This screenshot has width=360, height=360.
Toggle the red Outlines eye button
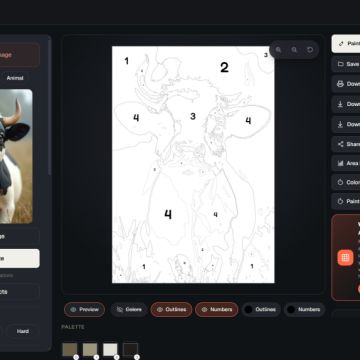coord(171,309)
